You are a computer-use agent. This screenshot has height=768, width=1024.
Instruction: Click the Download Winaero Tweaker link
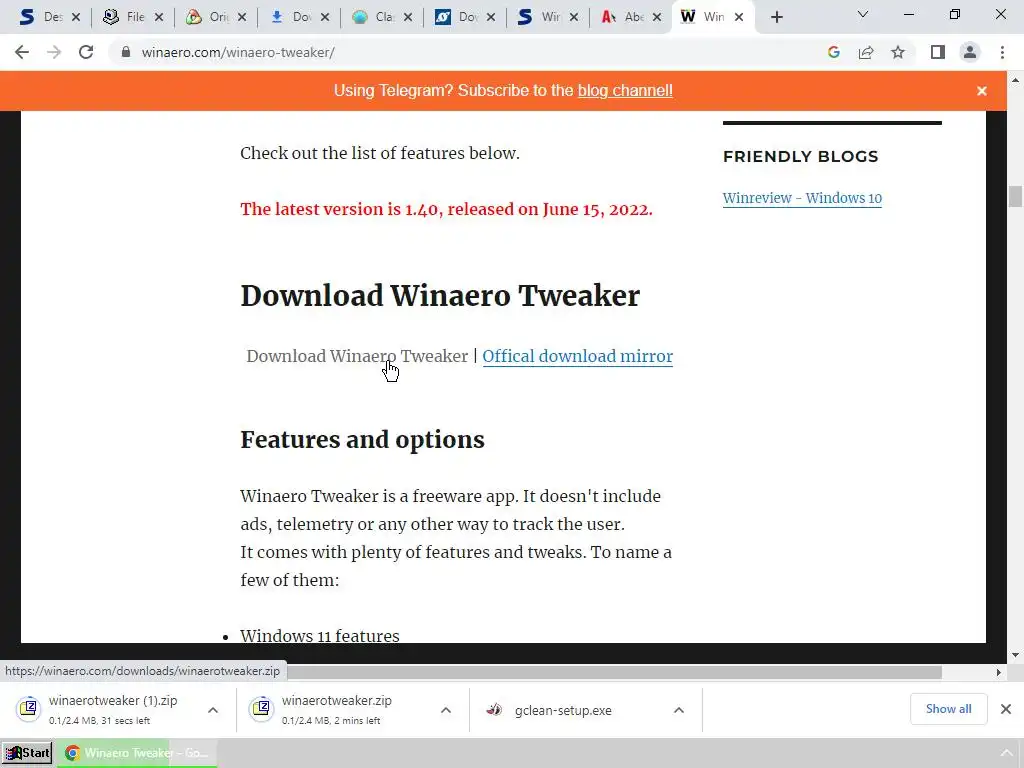(357, 356)
